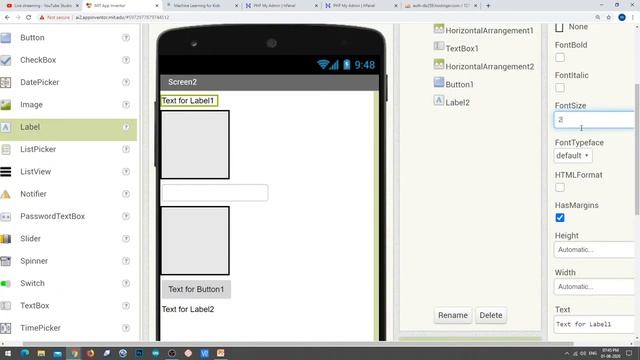Select the Spinner component icon
640x360 pixels.
pyautogui.click(x=6, y=261)
